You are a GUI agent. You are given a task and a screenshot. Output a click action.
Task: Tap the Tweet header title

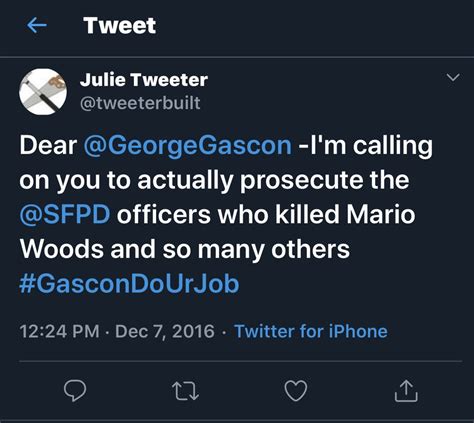click(120, 26)
